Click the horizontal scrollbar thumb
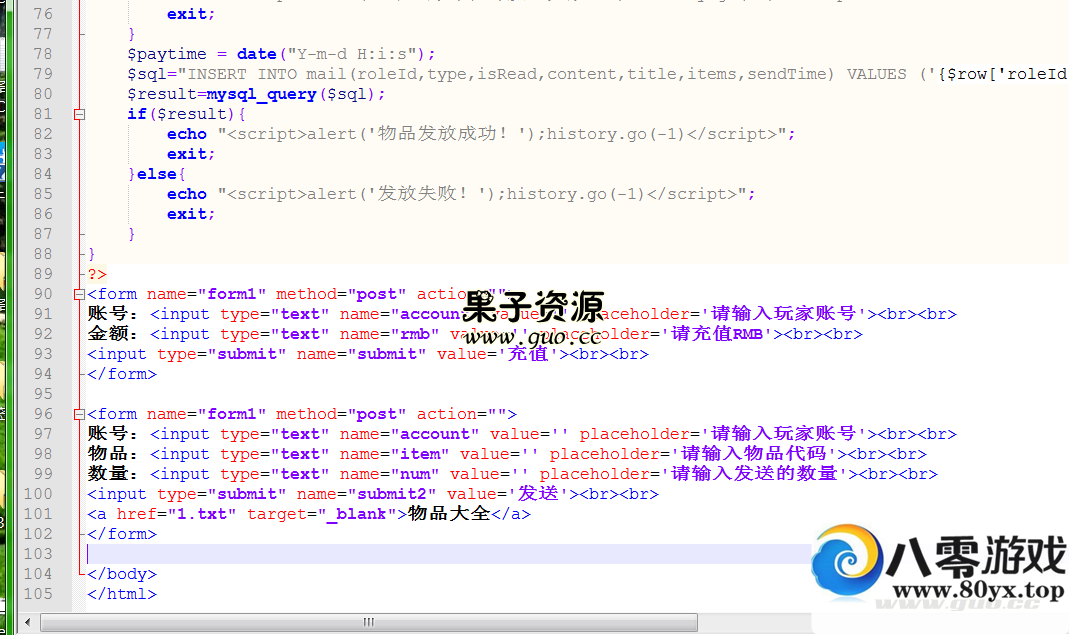Viewport: 1069px width, 635px height. [x=368, y=622]
